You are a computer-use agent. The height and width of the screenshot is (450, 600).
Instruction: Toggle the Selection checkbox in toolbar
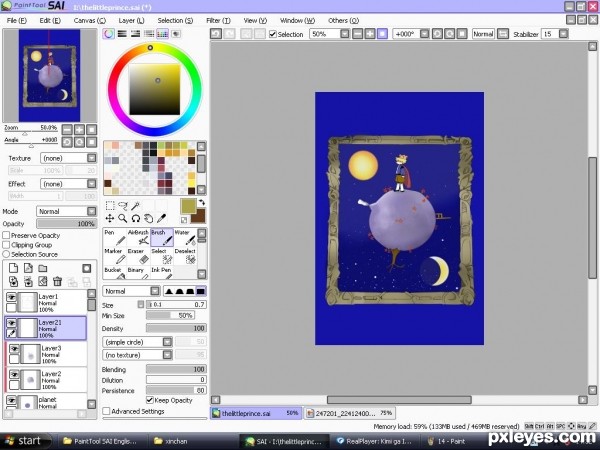click(x=272, y=34)
